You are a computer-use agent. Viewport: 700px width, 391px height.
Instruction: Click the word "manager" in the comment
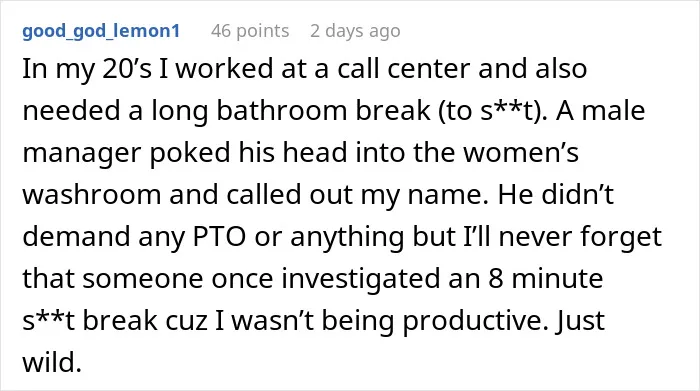click(x=82, y=153)
